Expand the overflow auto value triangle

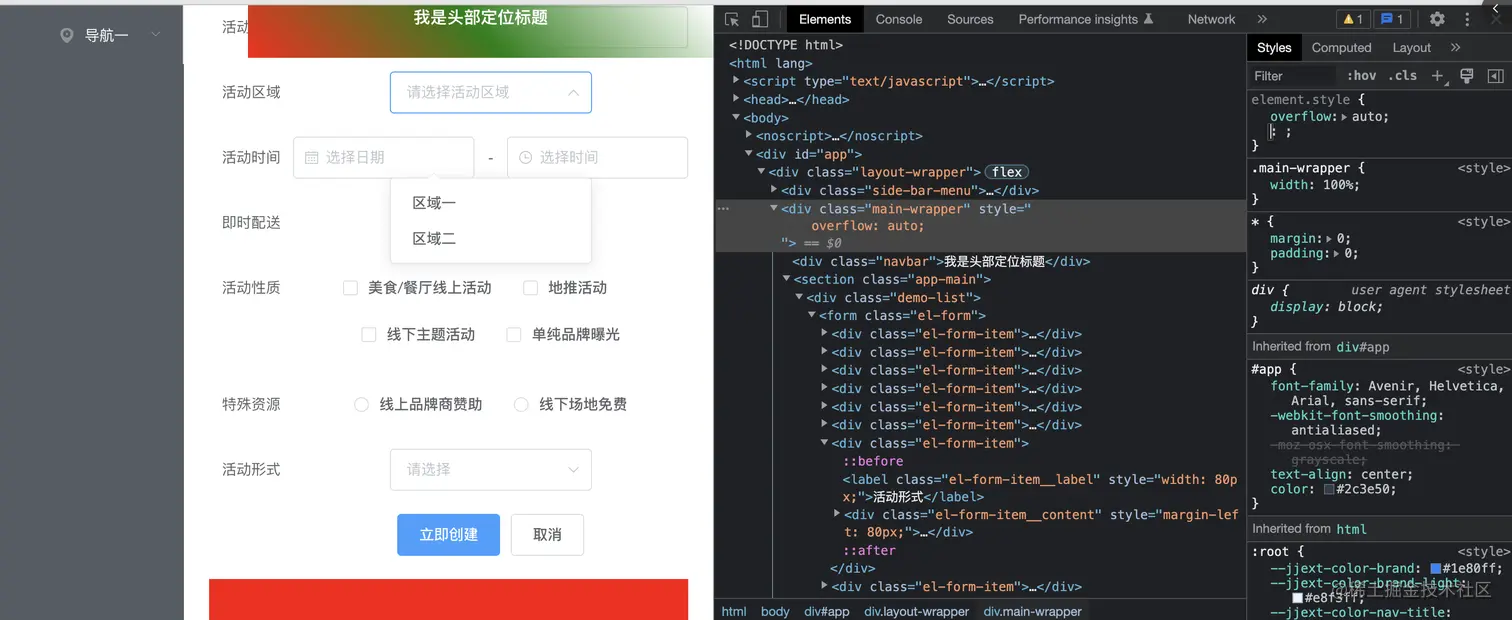(x=1344, y=117)
